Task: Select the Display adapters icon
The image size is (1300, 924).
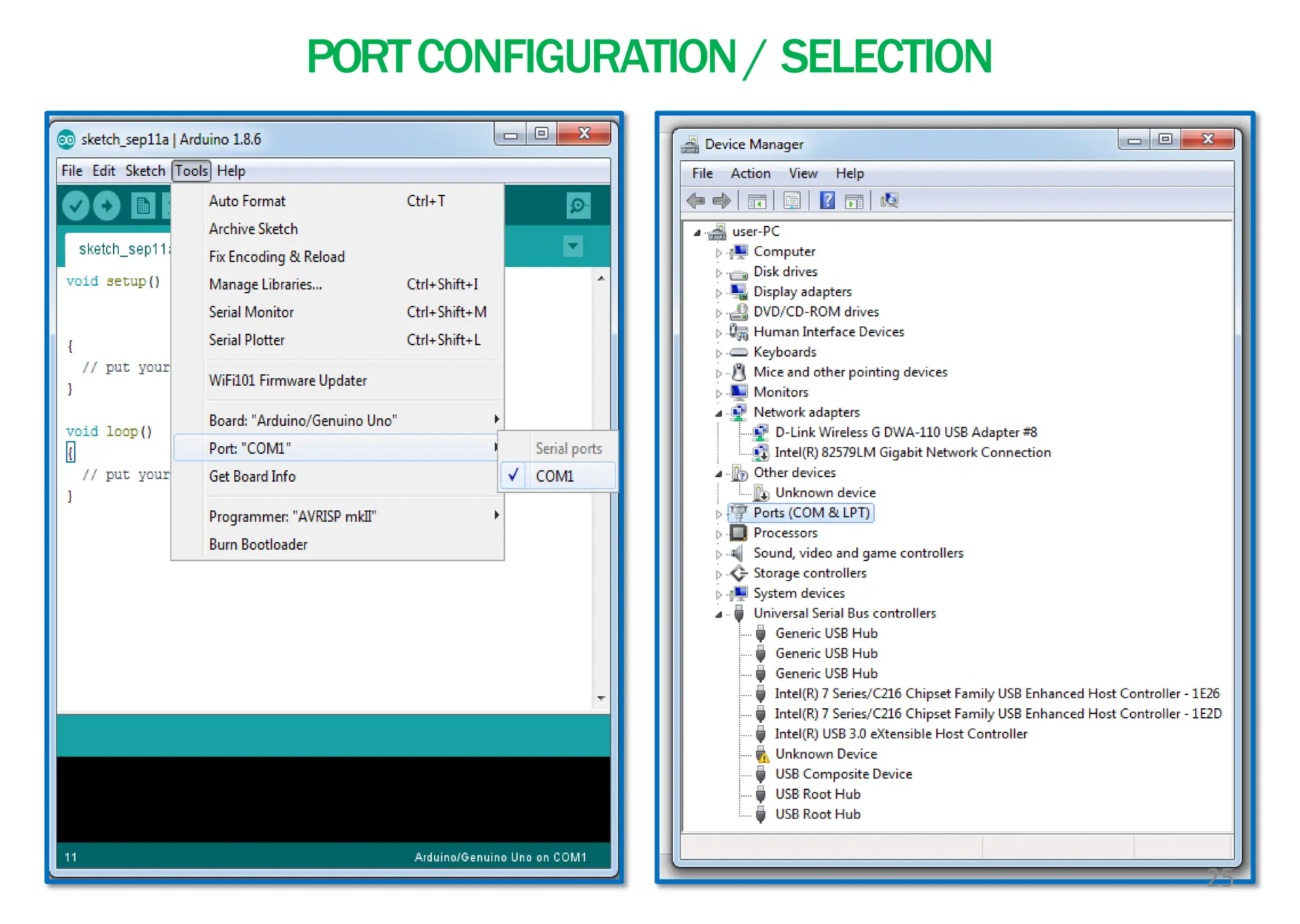Action: point(738,292)
